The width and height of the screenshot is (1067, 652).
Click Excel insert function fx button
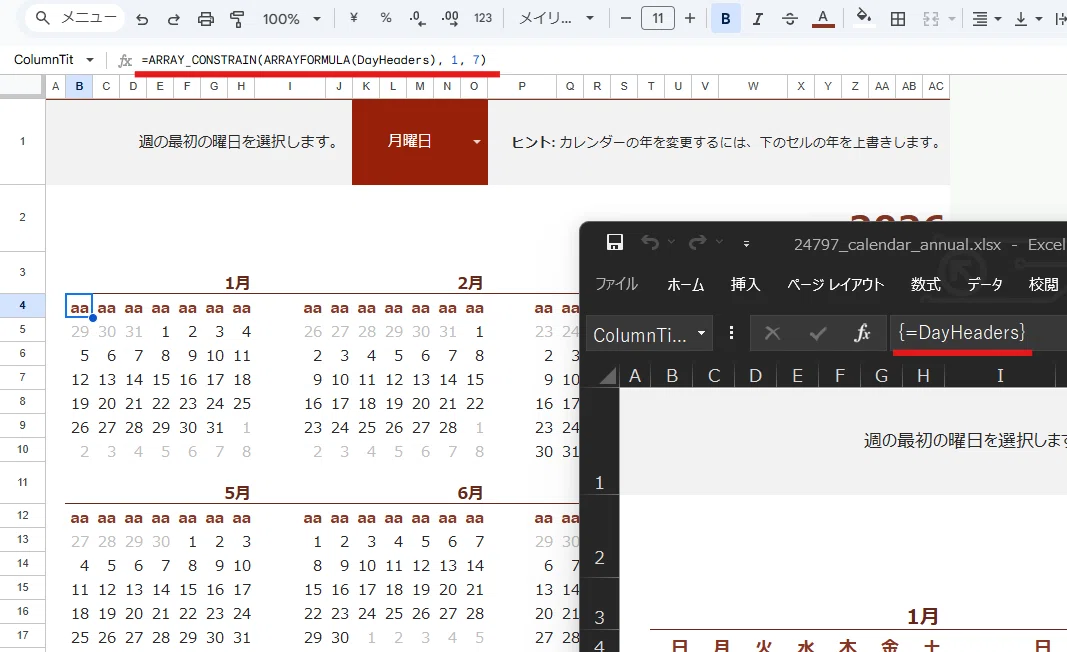click(862, 333)
